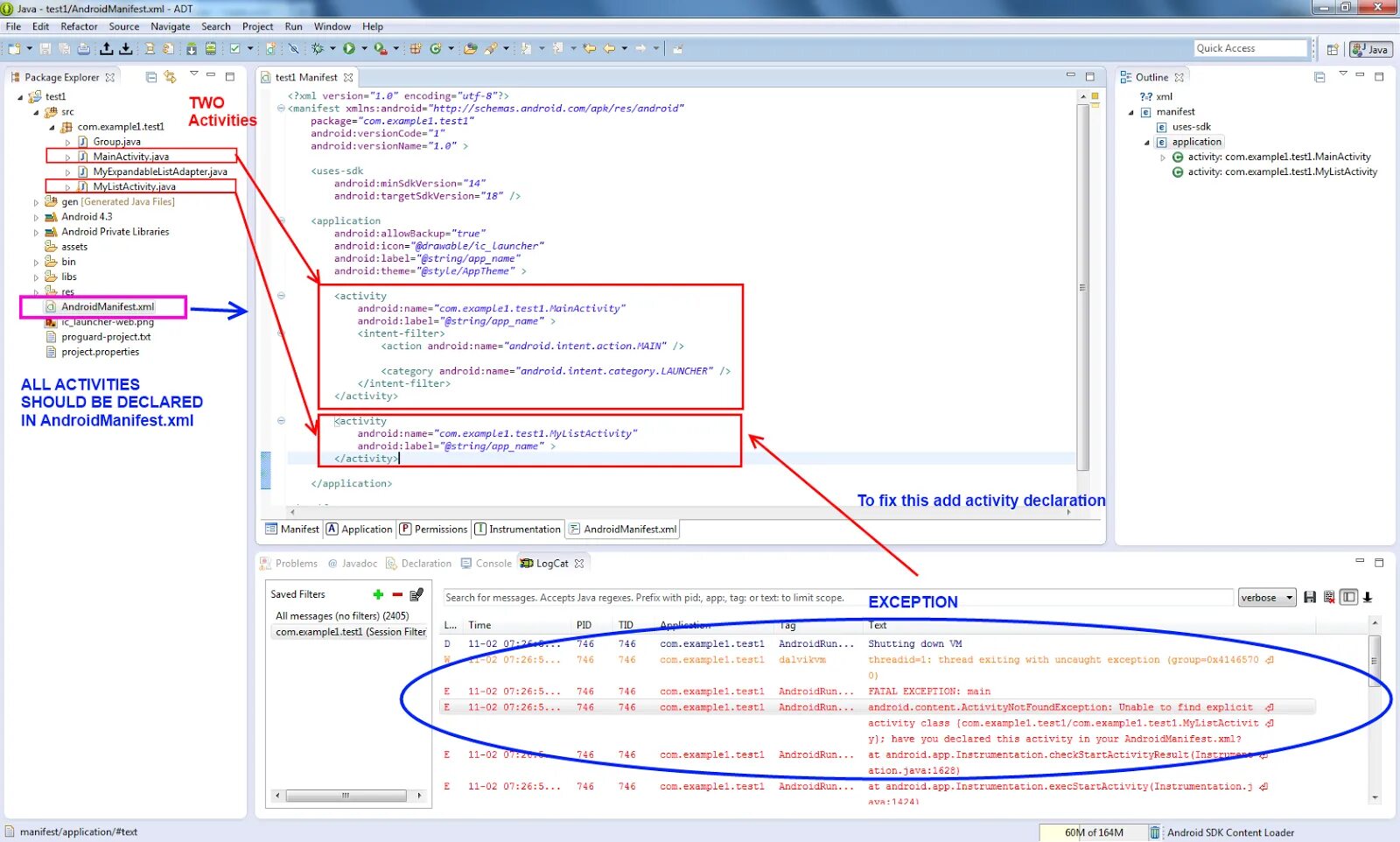Open the File menu
This screenshot has height=842, width=1400.
[x=13, y=26]
